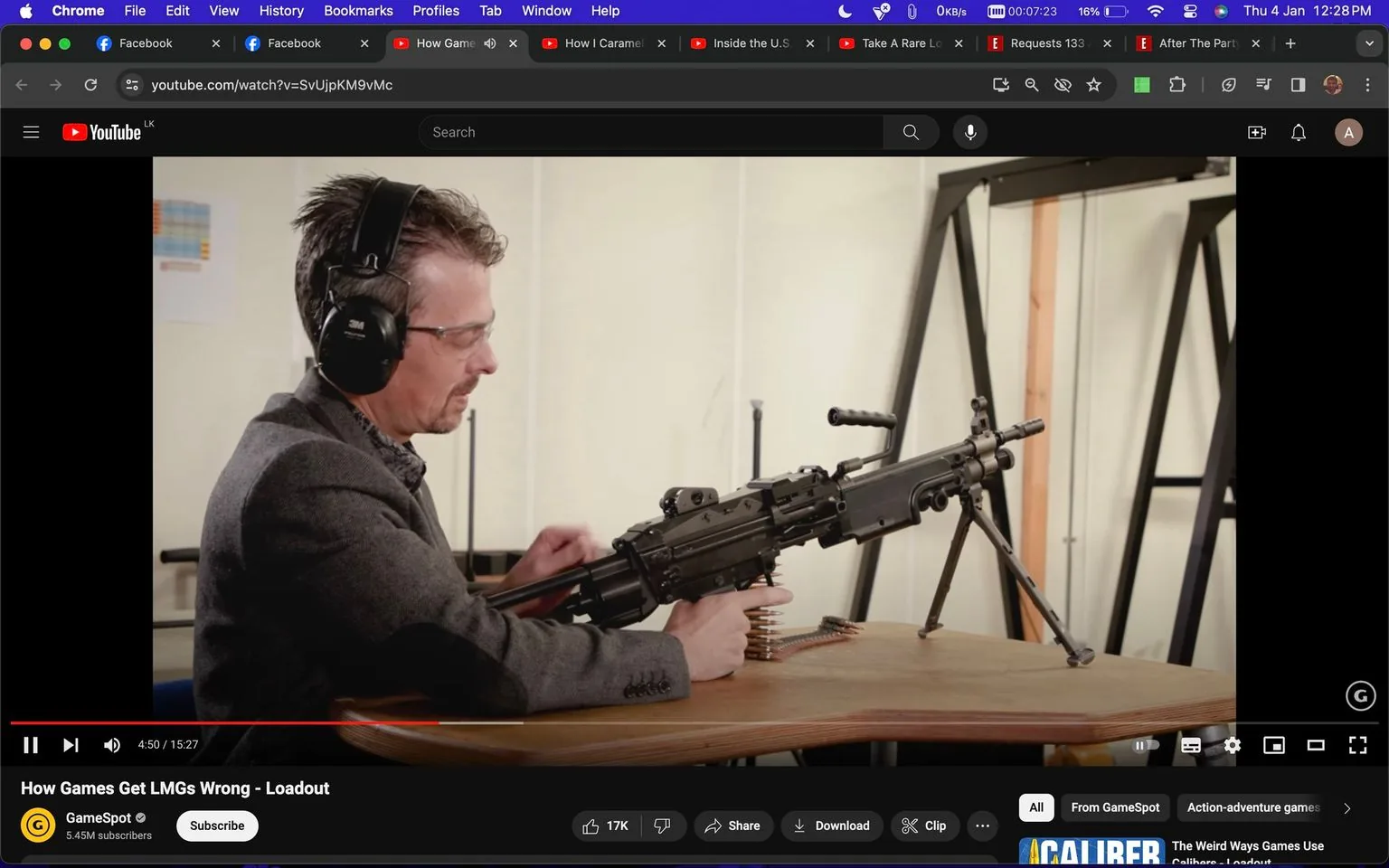Toggle the autoplay switch off

point(1145,744)
